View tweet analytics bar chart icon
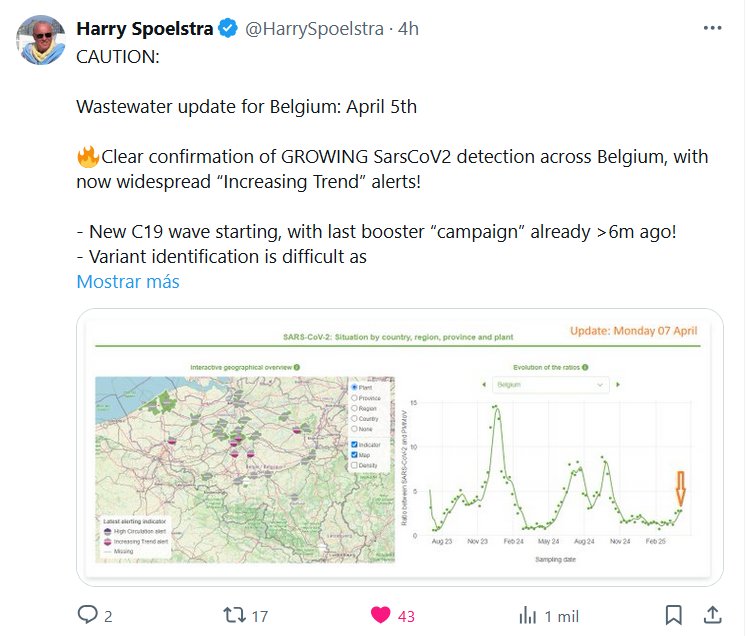Screen dimensions: 746x636 (528, 615)
